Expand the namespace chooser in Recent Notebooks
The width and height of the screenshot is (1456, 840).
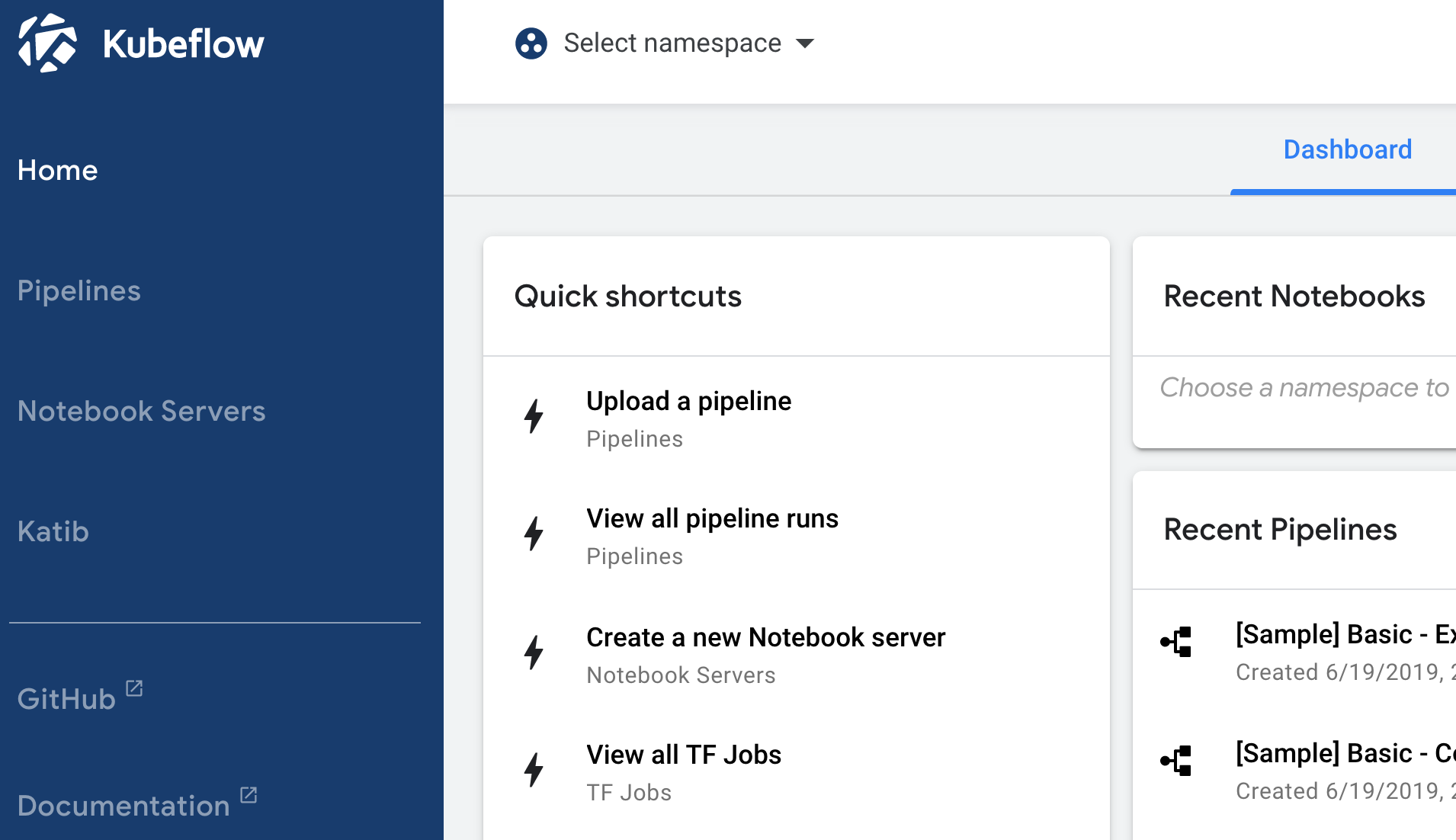click(x=1304, y=388)
